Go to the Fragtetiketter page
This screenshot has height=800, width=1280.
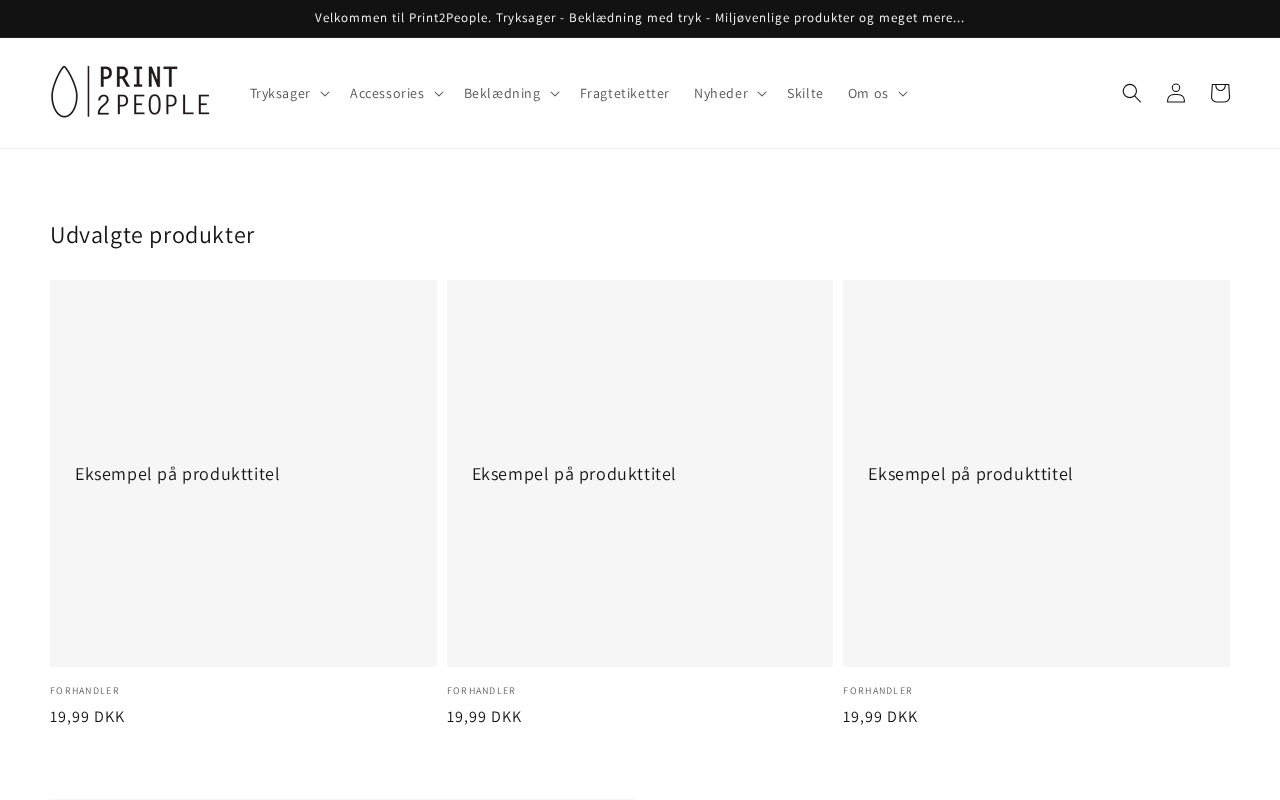625,93
